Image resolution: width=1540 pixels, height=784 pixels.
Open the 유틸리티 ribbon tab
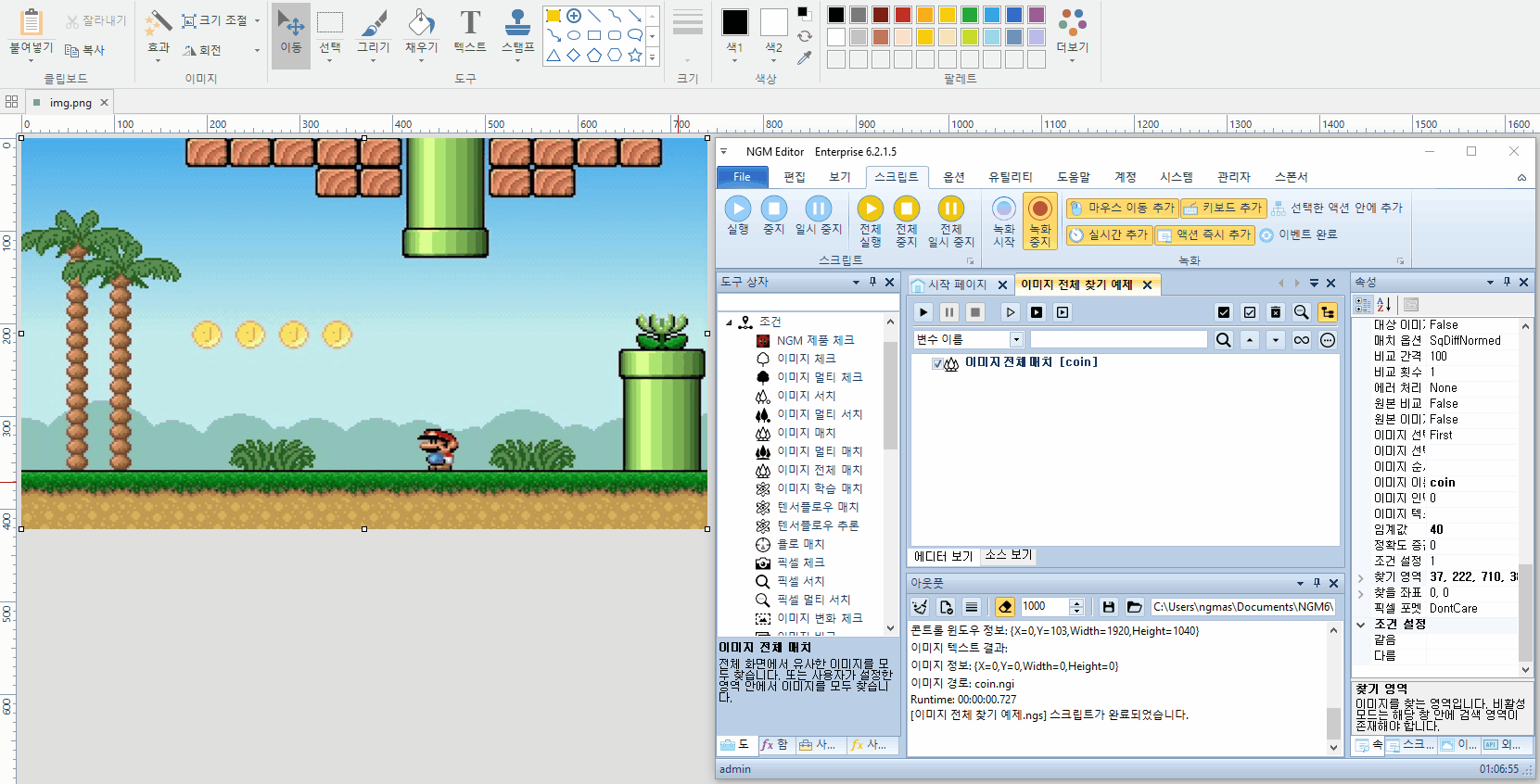(x=1011, y=177)
